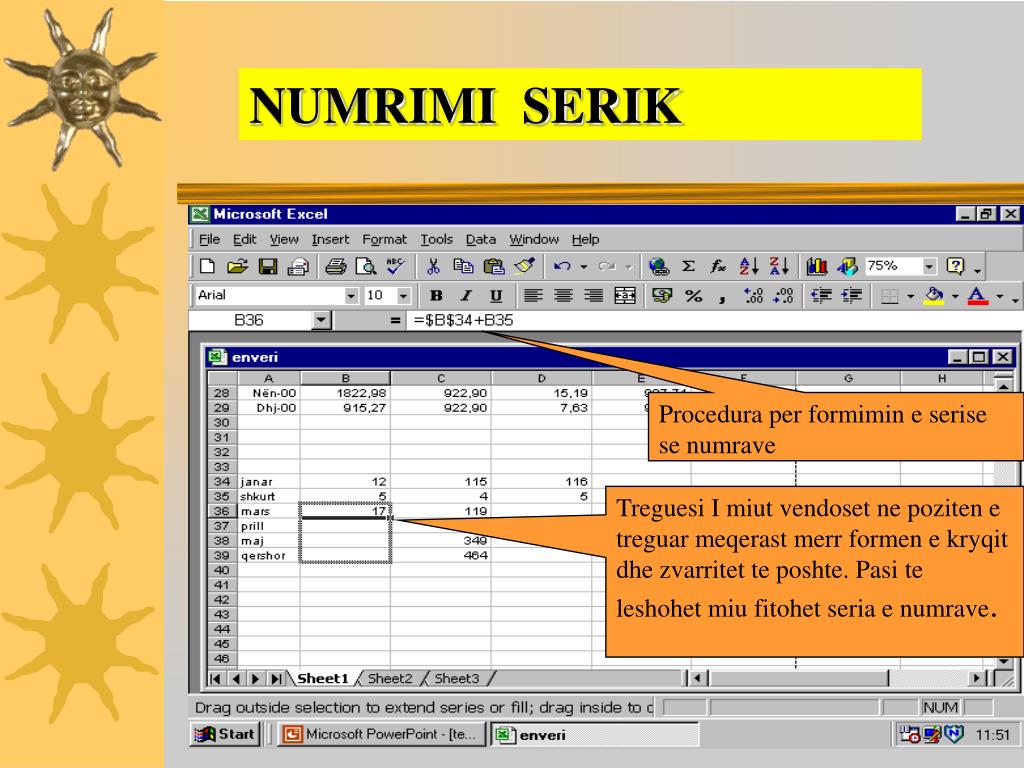Screen dimensions: 1024x768
Task: Switch to Microsoft PowerPoint taskbar button
Action: tap(381, 734)
